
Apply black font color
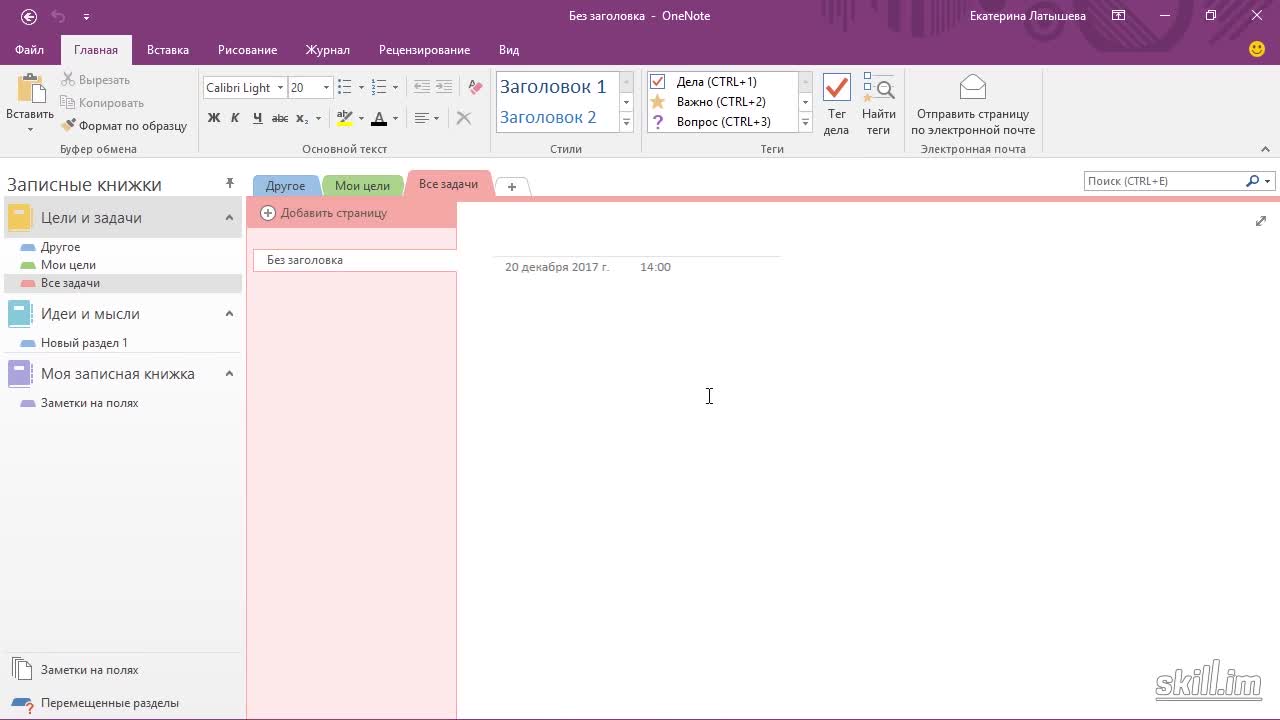379,118
